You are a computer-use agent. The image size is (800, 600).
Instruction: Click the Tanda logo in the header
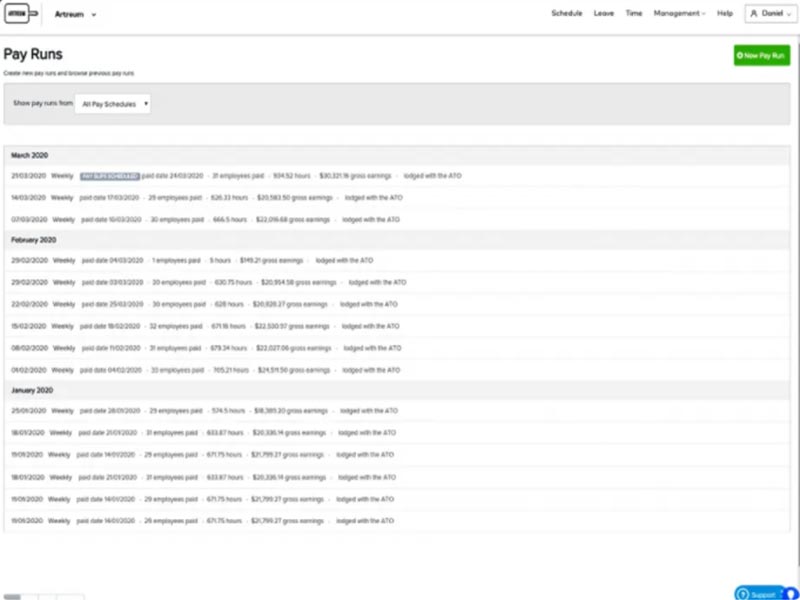[x=23, y=15]
